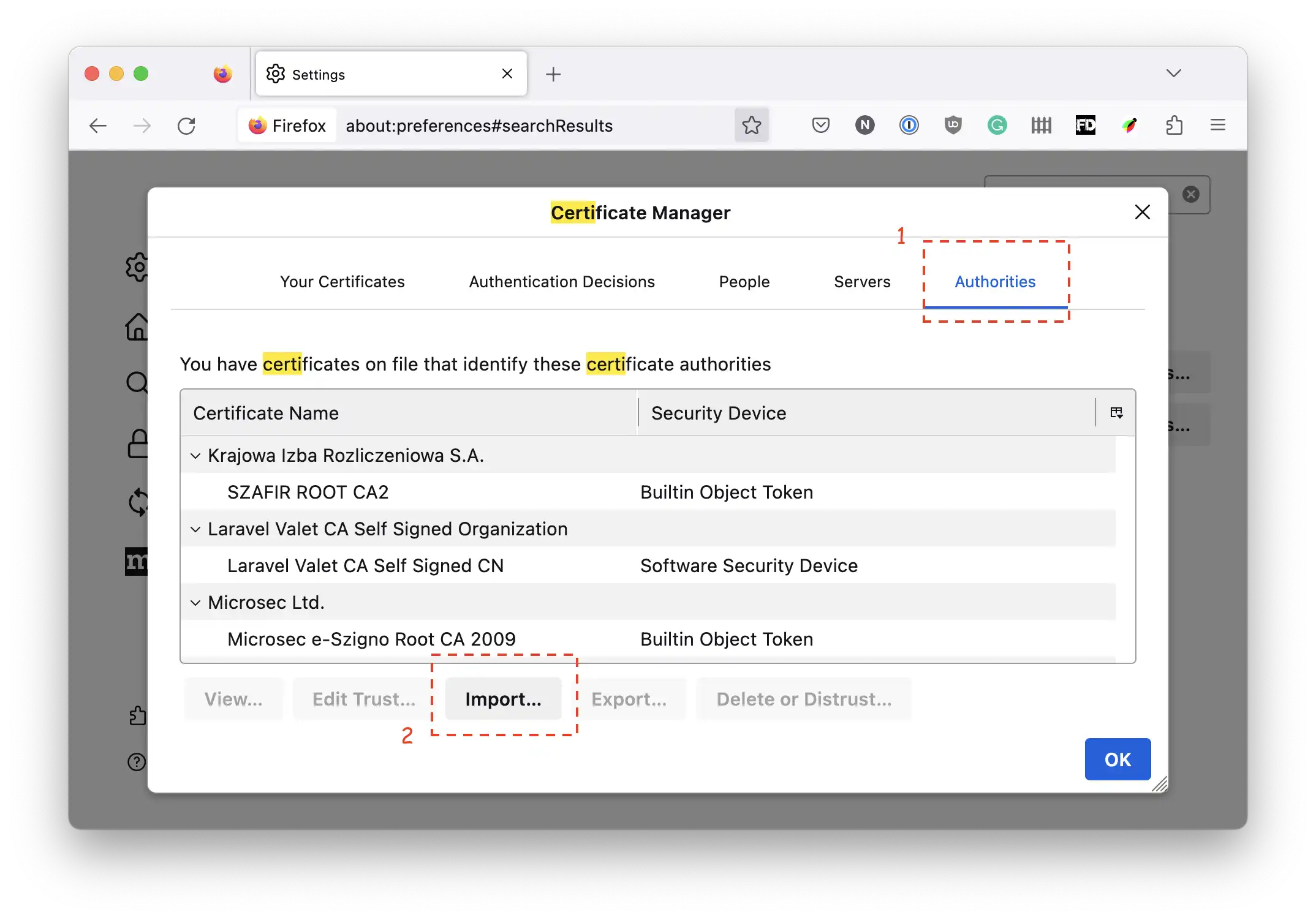The height and width of the screenshot is (920, 1316).
Task: Switch to Authentication Decisions tab
Action: (x=562, y=282)
